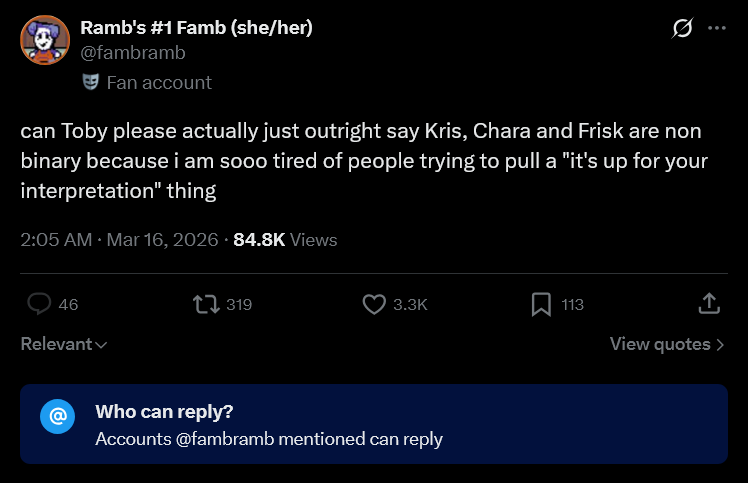Click the 319 reposts count
Image resolution: width=748 pixels, height=483 pixels.
click(x=239, y=304)
